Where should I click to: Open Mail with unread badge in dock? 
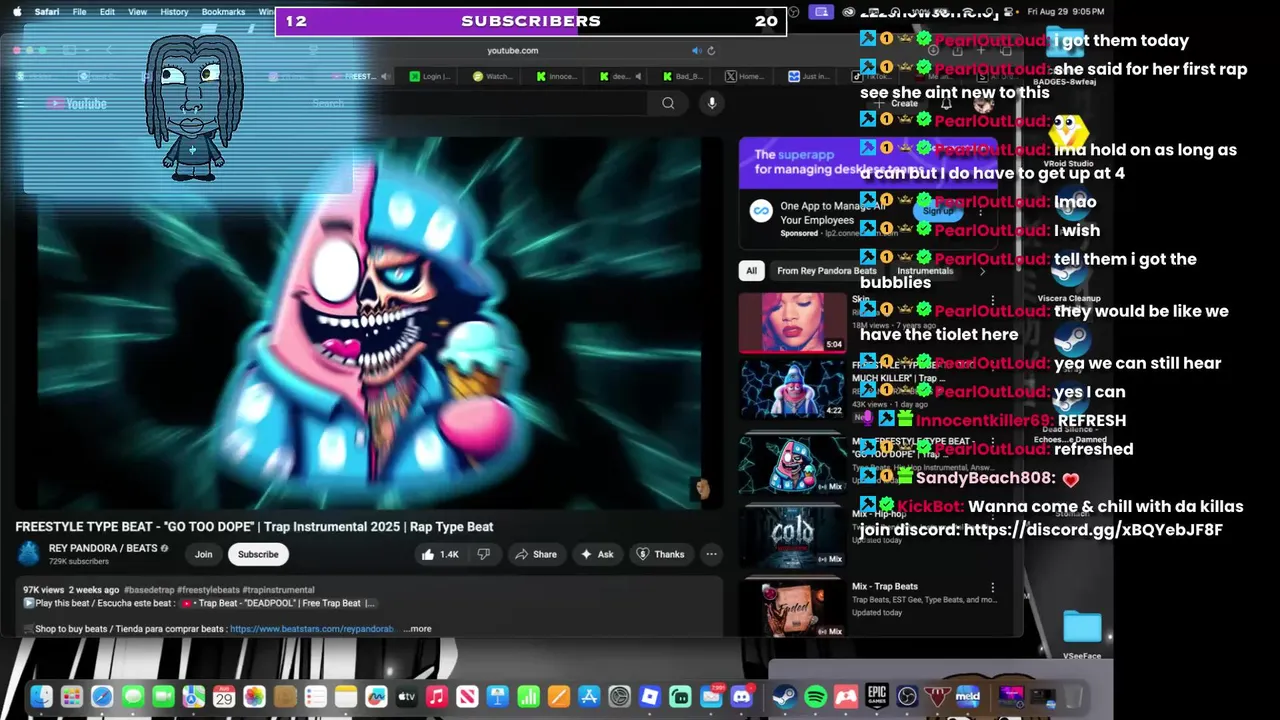coord(711,697)
